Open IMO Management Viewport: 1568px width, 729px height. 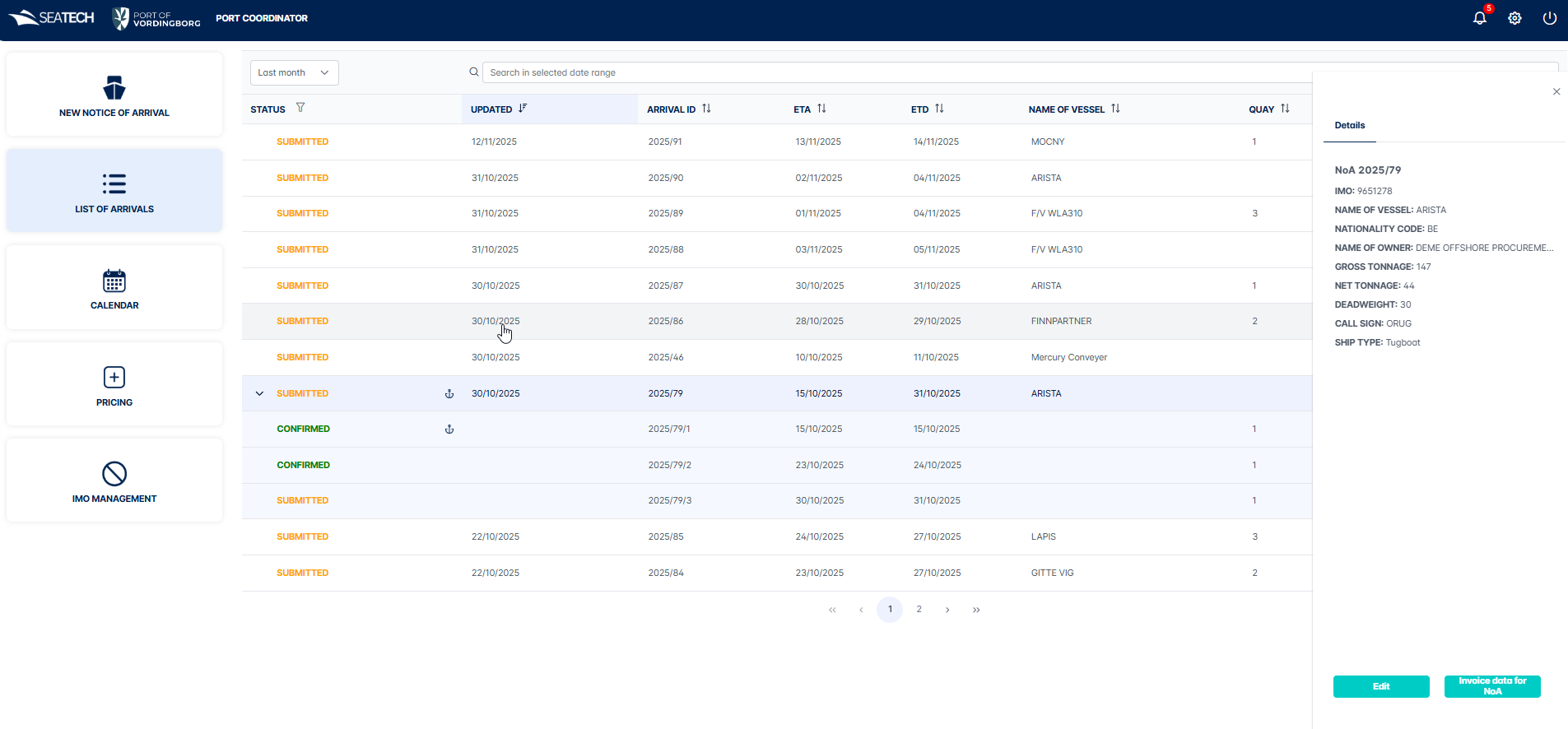114,481
